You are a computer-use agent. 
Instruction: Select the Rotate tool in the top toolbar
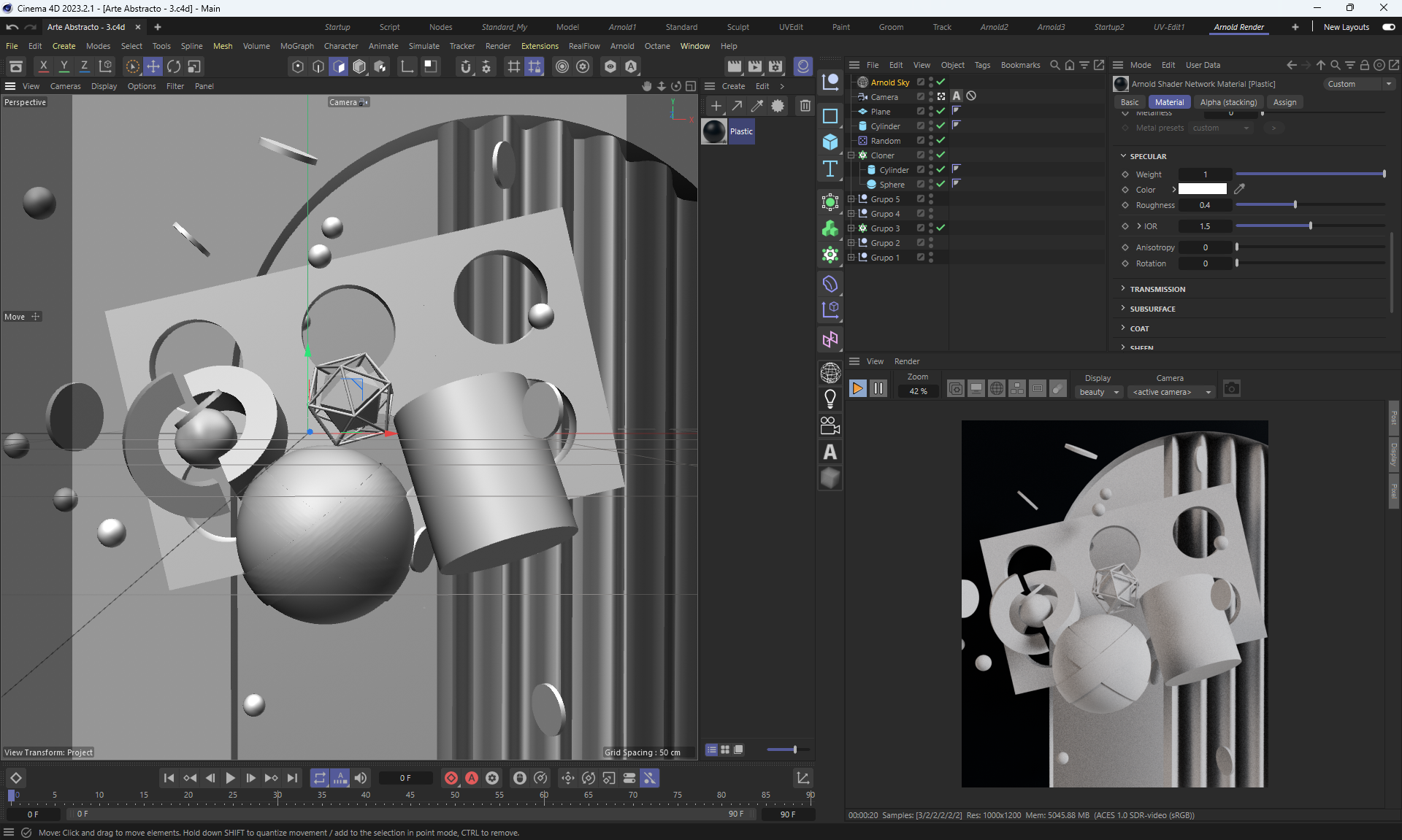click(174, 66)
